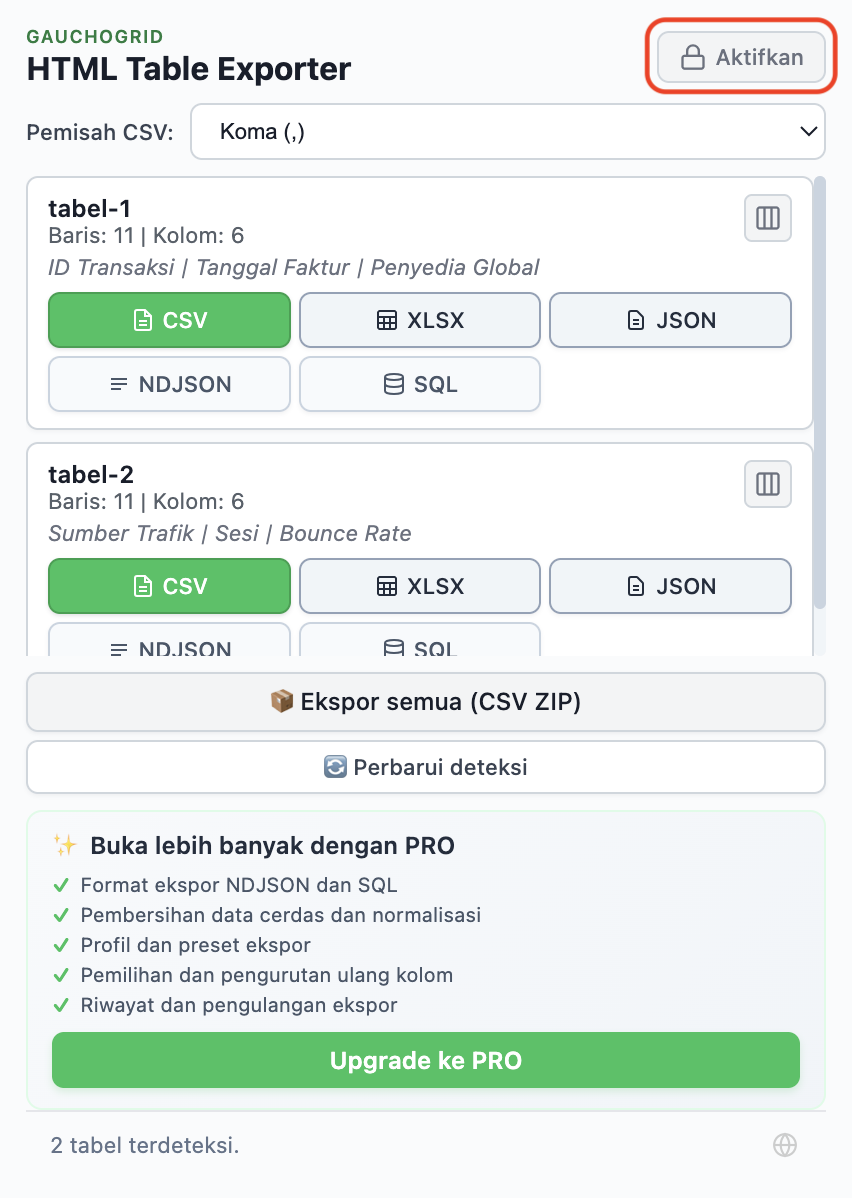Select the XLSX format for tabel-1
The width and height of the screenshot is (852, 1198).
click(419, 320)
